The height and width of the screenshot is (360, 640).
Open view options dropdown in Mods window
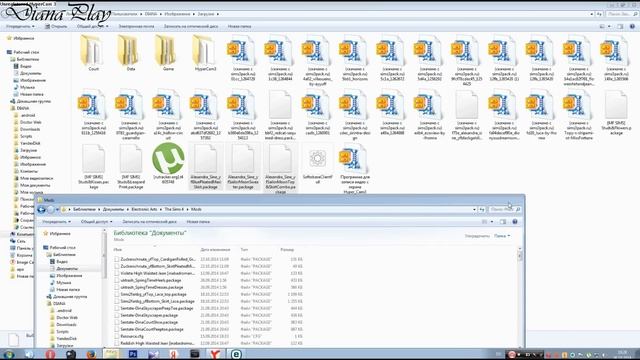[492, 222]
